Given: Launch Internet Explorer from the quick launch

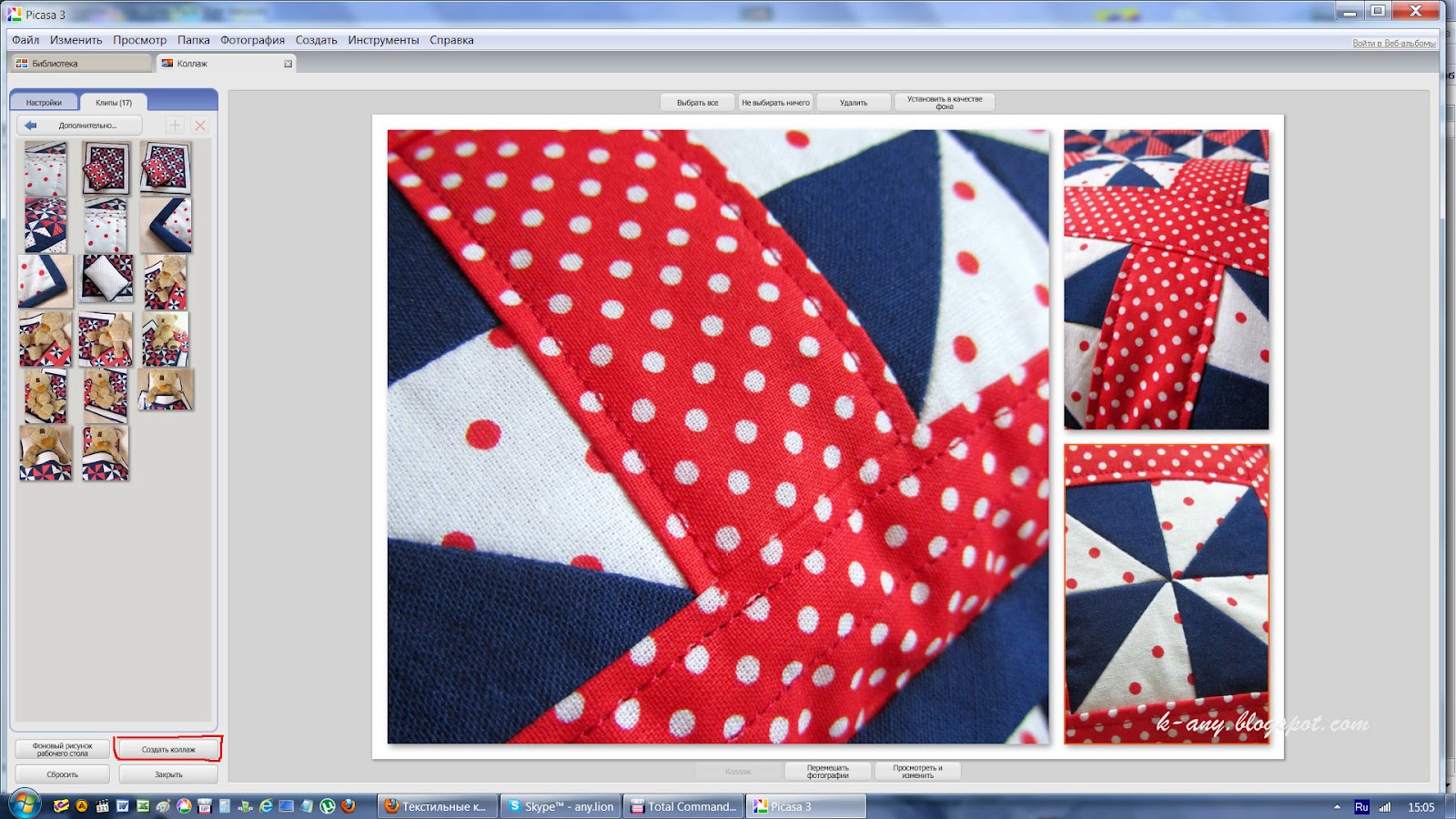Looking at the screenshot, I should click(266, 806).
